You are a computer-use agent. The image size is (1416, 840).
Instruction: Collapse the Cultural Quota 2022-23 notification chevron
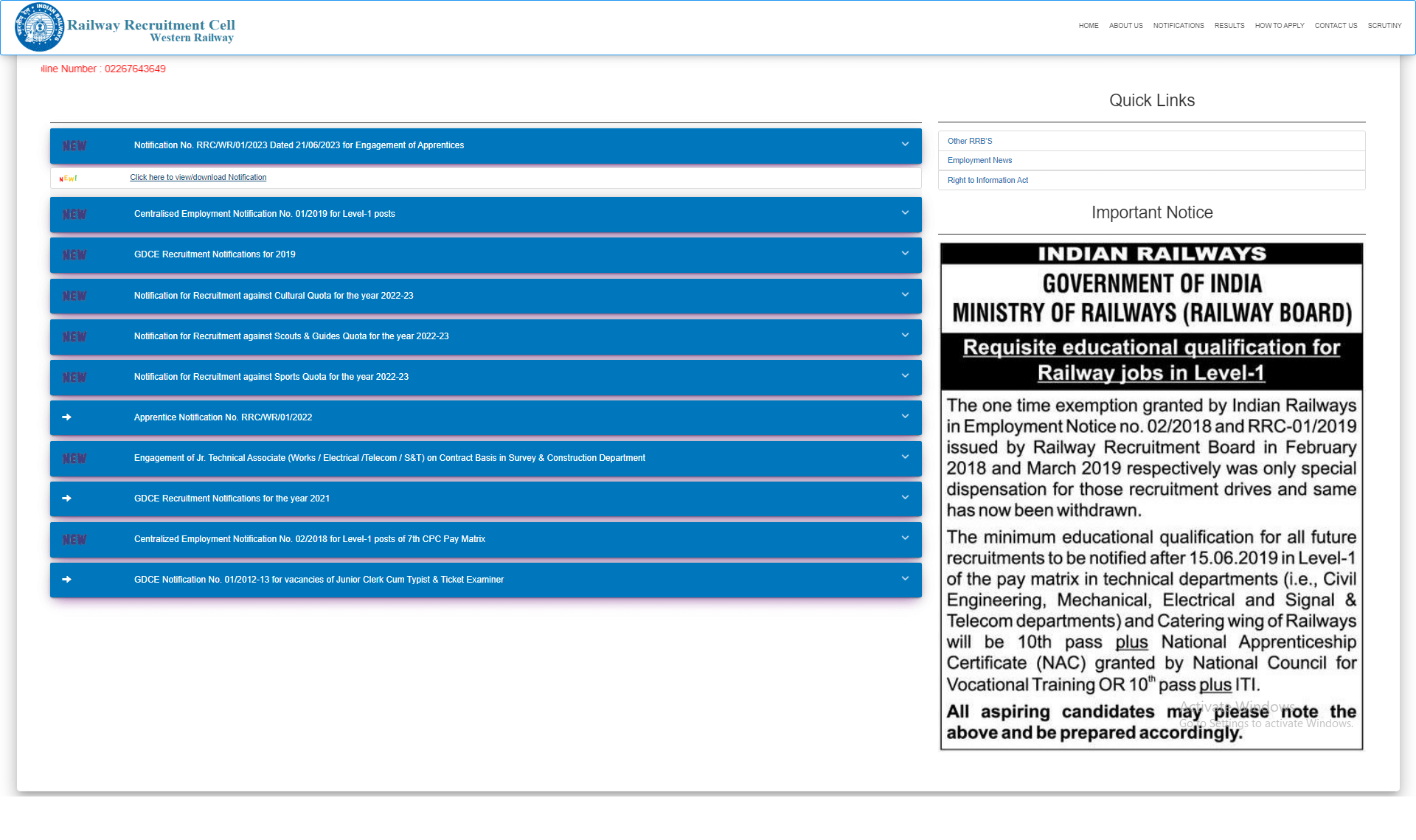[x=906, y=295]
